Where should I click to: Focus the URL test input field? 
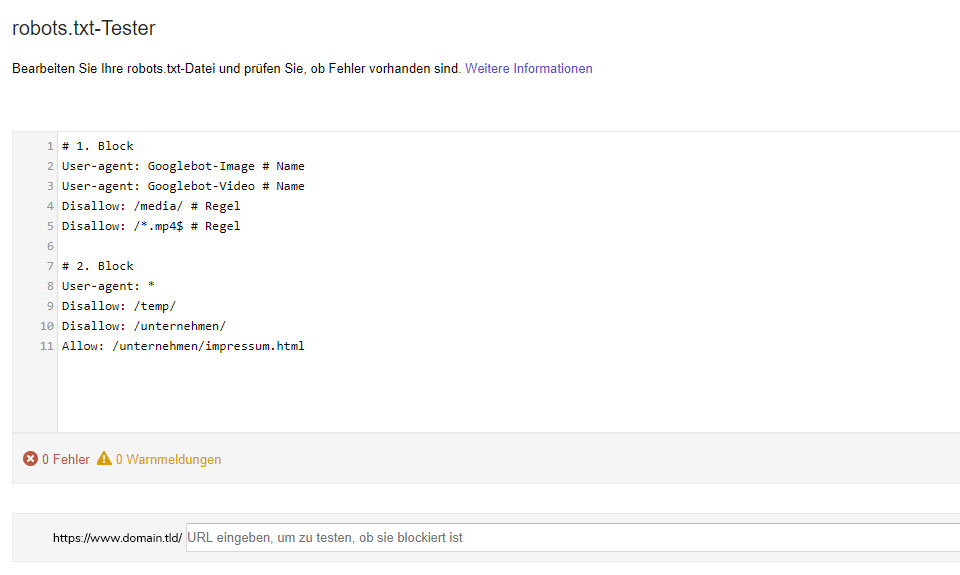[573, 538]
